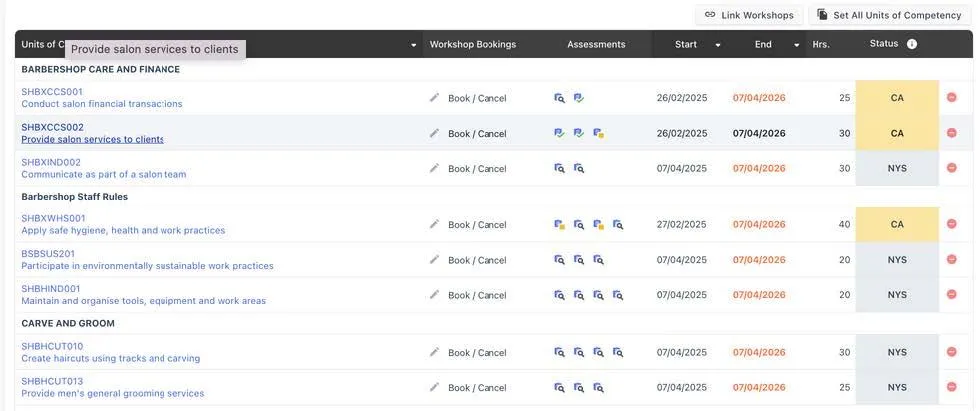Open second assessment icon for SHBHIND001
Screen dimensions: 979x411
579,295
